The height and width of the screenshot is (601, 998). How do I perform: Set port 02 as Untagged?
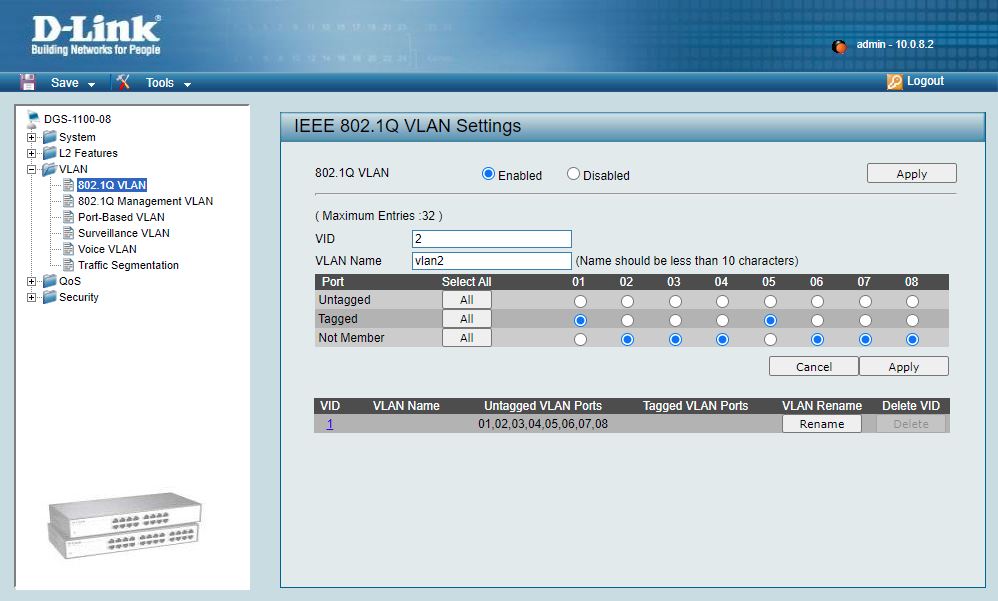pyautogui.click(x=627, y=301)
